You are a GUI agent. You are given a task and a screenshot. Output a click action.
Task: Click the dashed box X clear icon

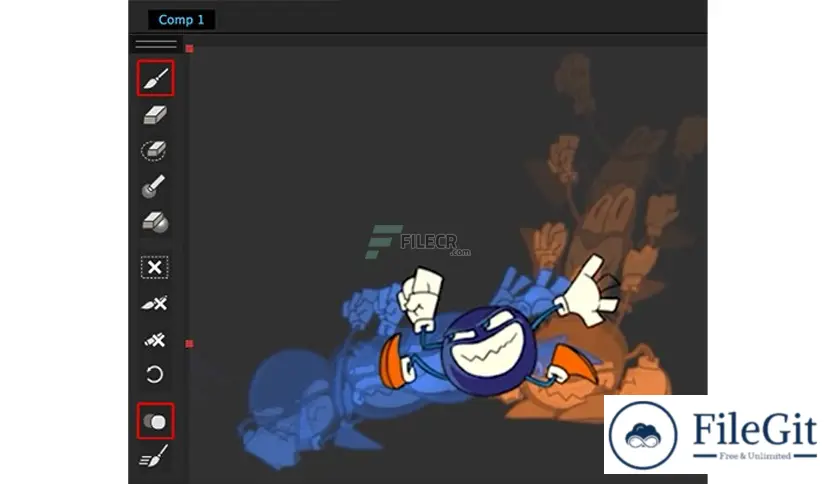155,267
